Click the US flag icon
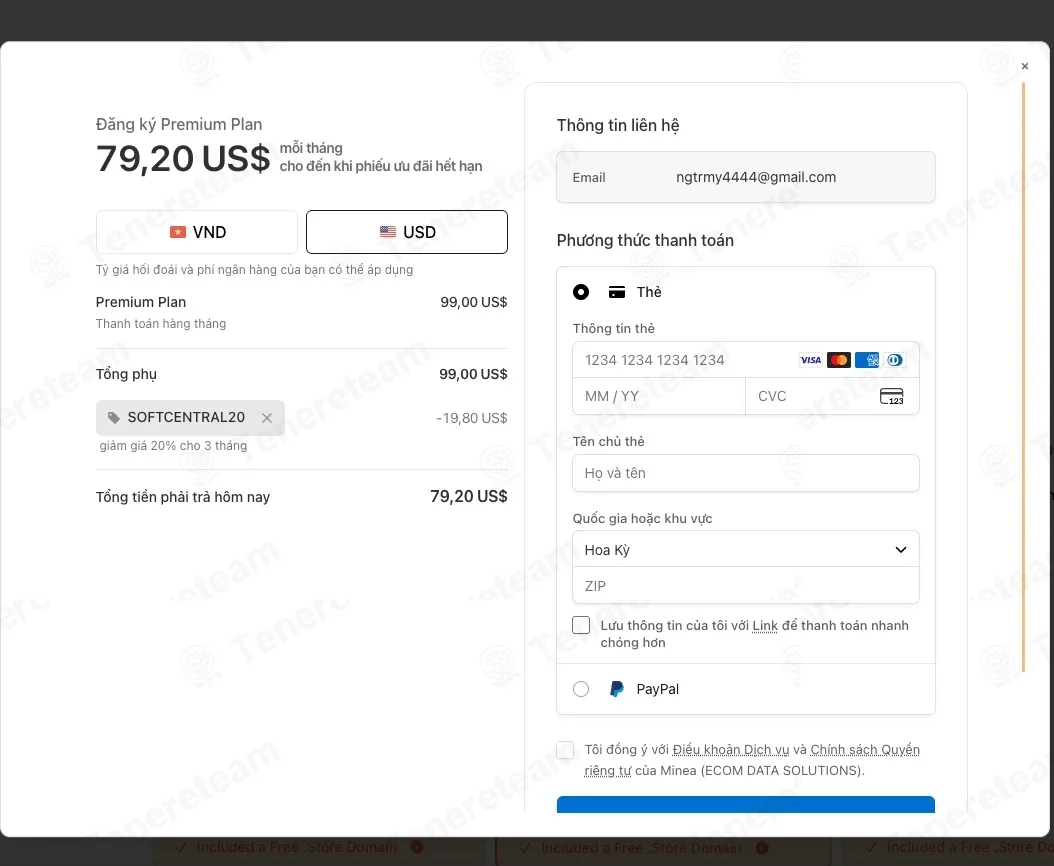Screen dimensions: 1054x866 (x=388, y=232)
